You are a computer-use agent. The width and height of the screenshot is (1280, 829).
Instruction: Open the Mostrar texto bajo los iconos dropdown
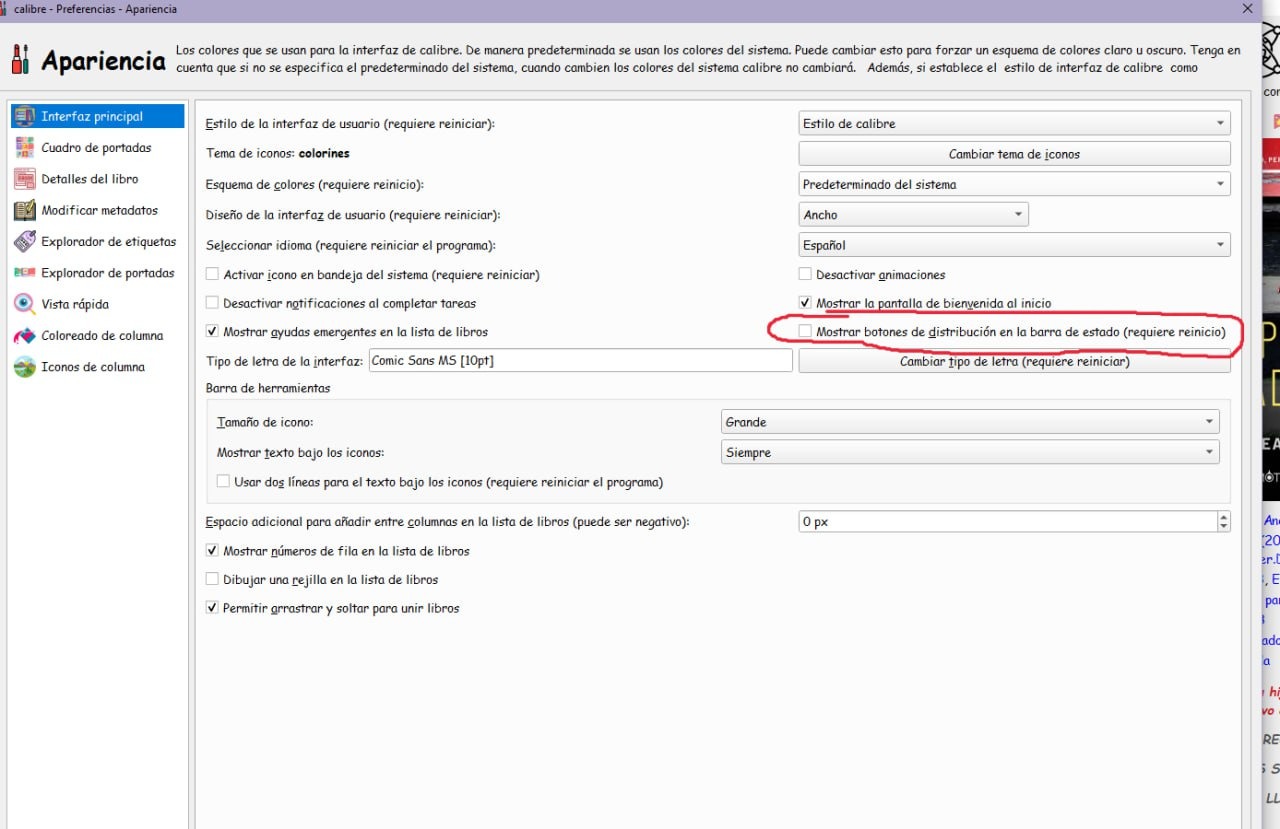(x=970, y=453)
